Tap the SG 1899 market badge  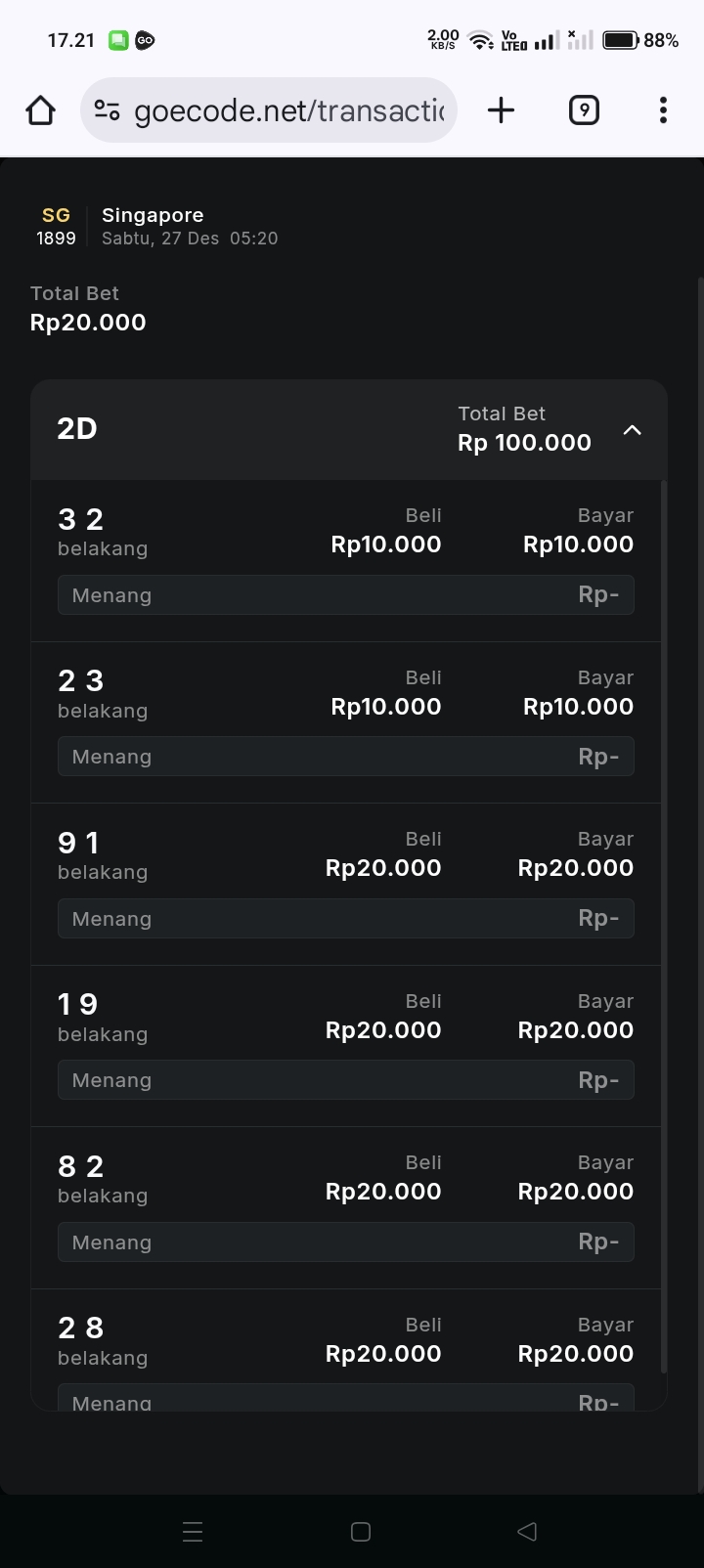56,226
